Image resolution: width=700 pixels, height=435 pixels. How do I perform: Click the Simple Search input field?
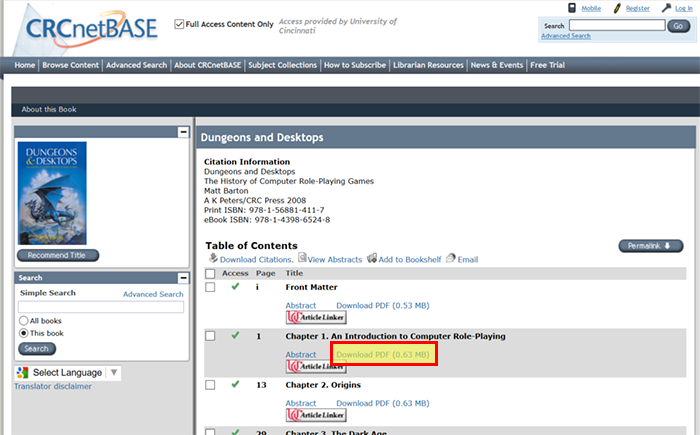coord(101,307)
